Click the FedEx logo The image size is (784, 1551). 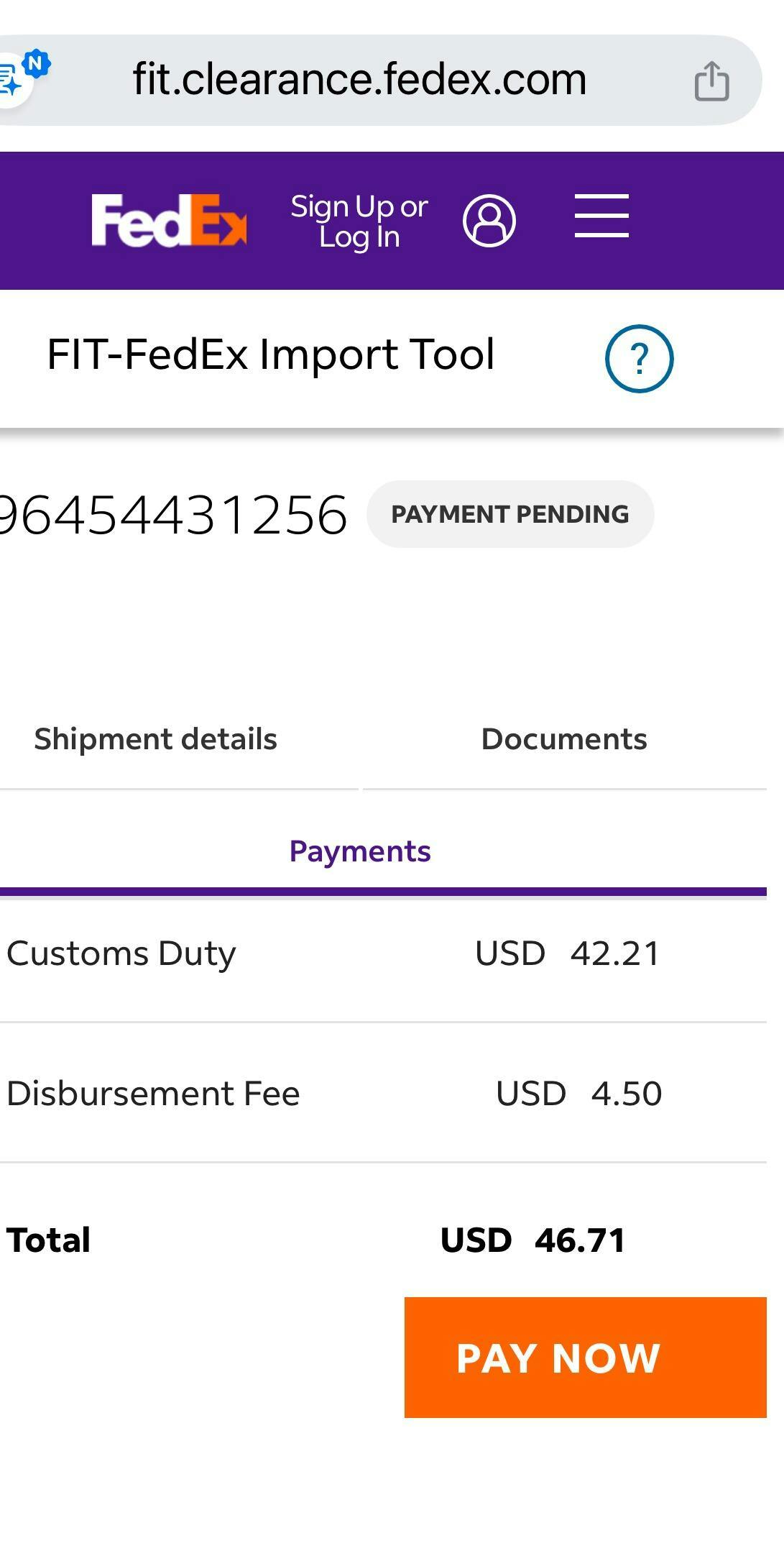(169, 221)
